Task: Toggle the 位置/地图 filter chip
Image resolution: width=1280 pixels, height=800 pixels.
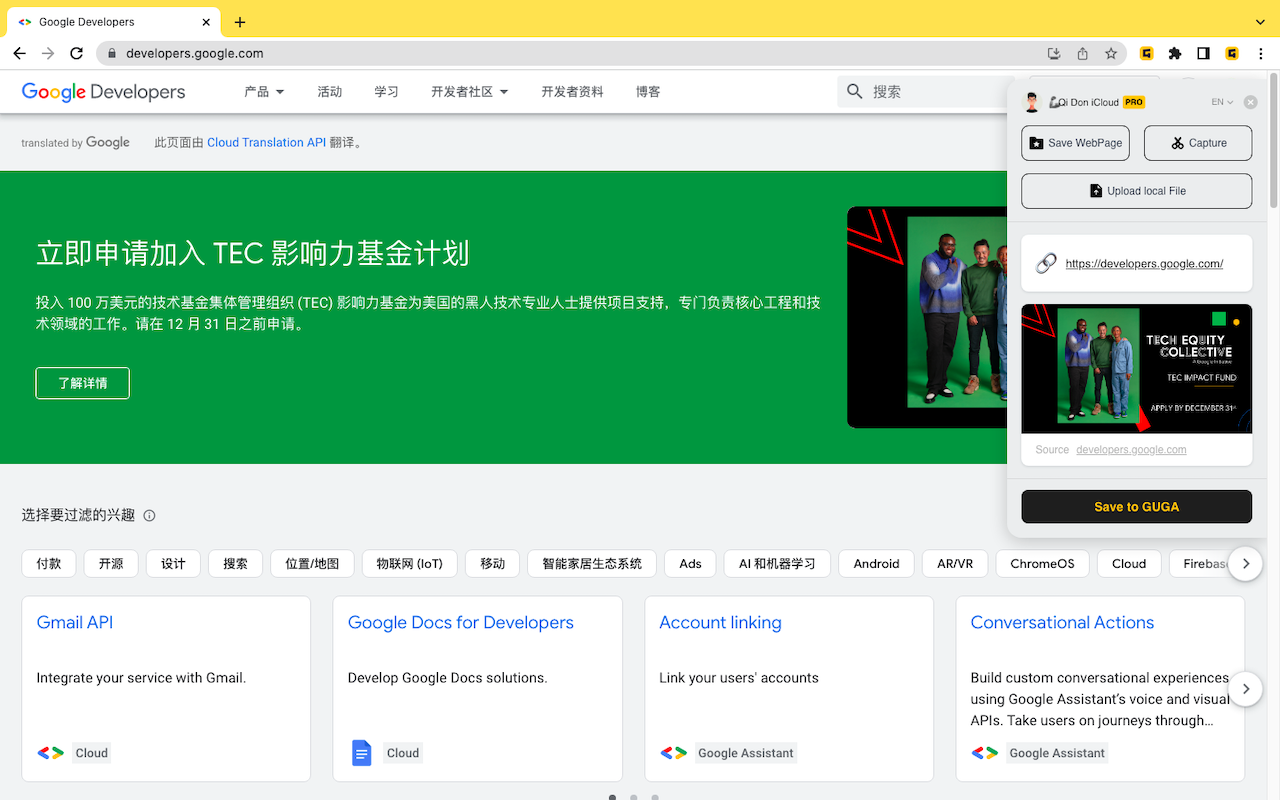Action: [312, 564]
